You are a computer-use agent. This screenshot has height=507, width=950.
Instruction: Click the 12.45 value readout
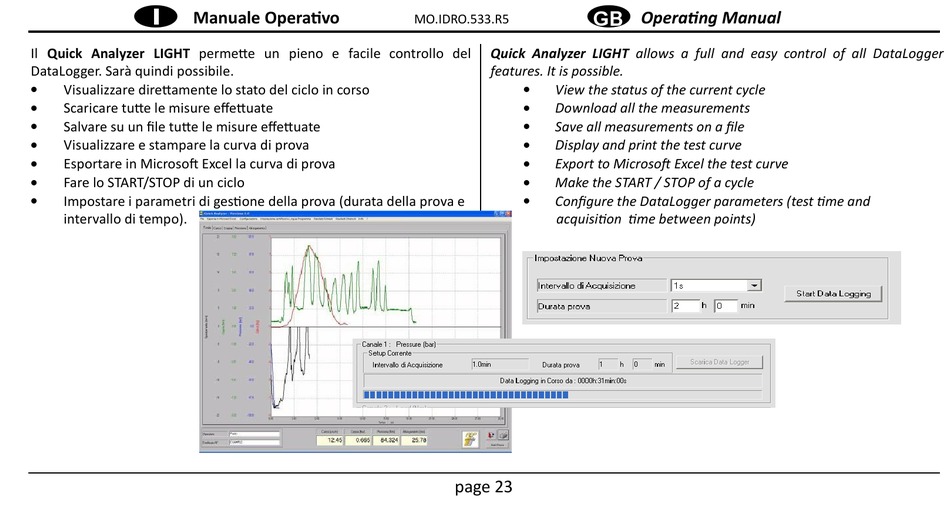click(330, 440)
